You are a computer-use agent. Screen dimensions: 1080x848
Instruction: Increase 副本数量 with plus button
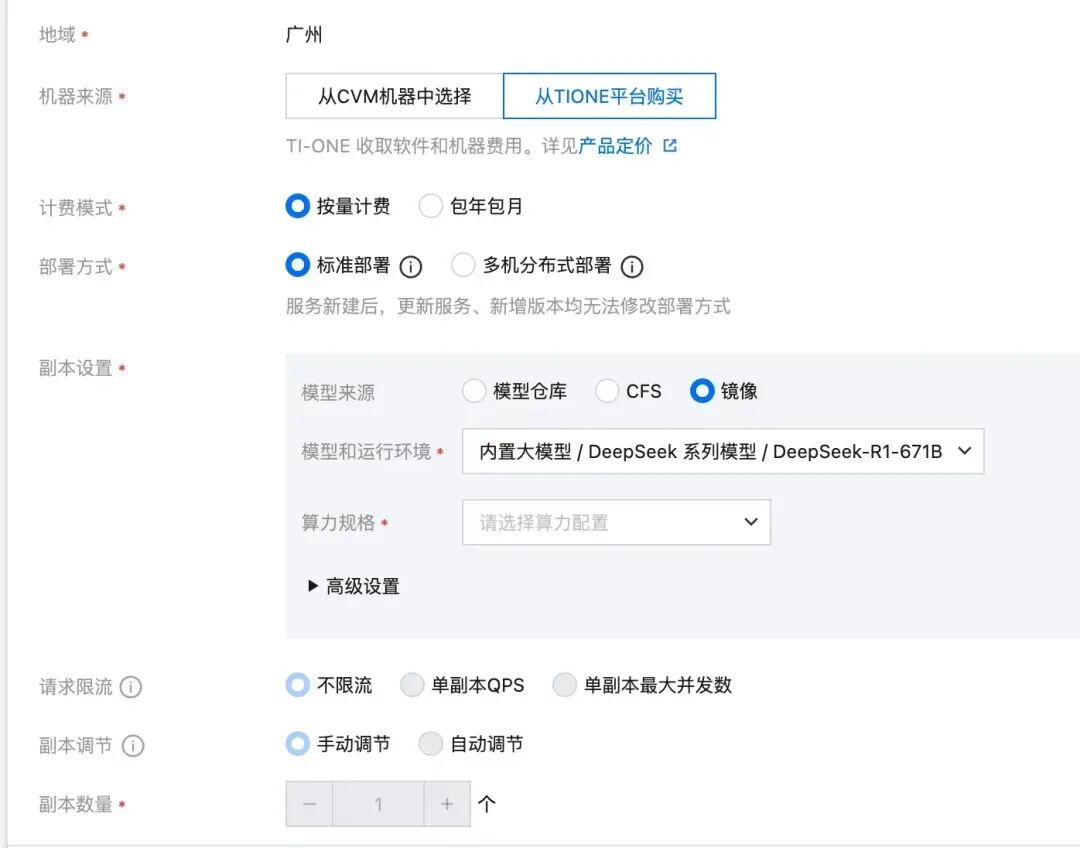point(447,804)
